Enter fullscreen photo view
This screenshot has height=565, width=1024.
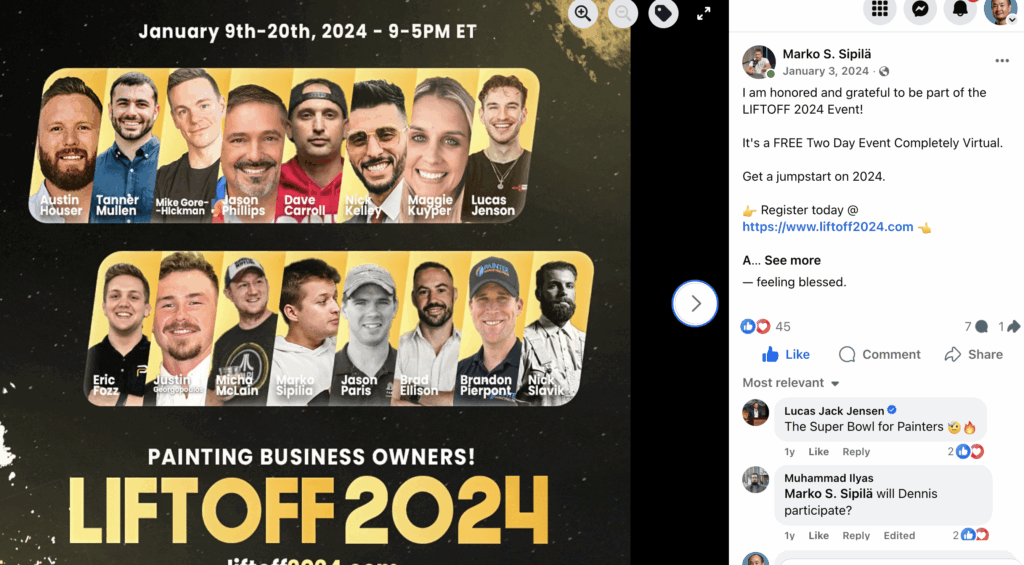703,13
